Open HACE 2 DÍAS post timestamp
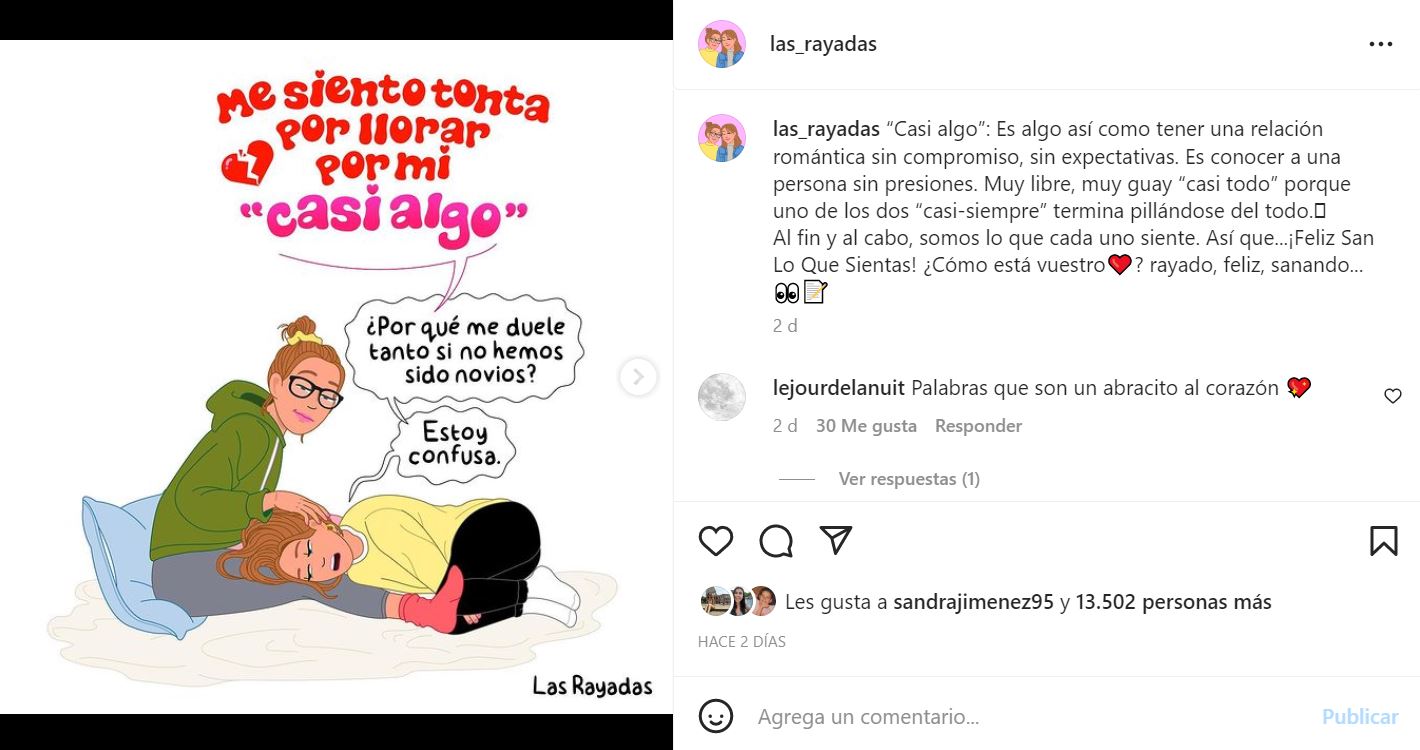The width and height of the screenshot is (1420, 750). coord(742,642)
